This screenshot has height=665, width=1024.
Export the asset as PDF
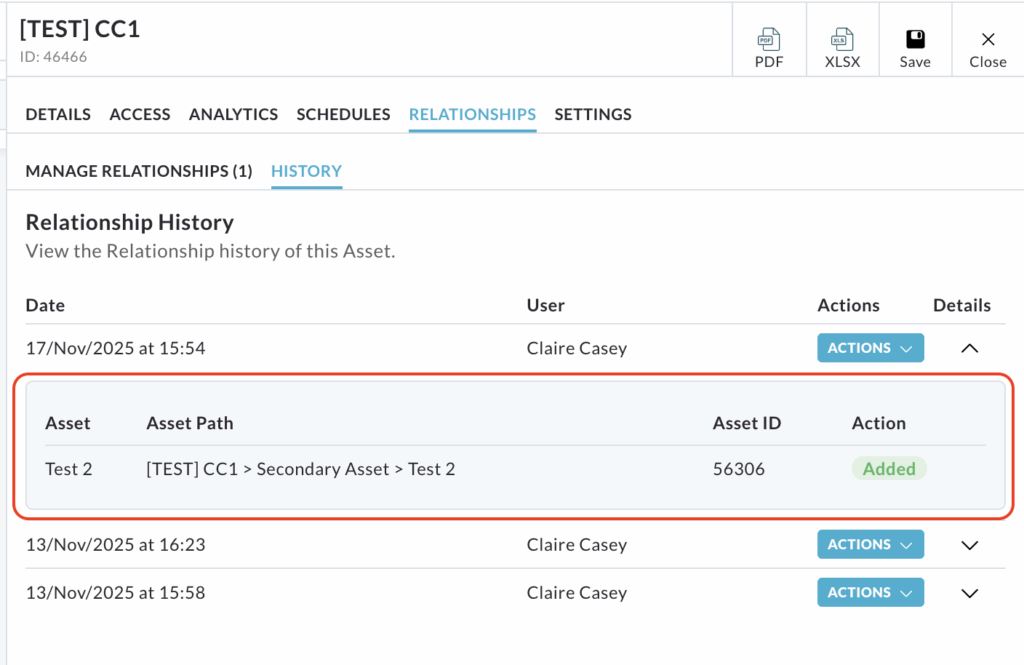click(x=768, y=49)
